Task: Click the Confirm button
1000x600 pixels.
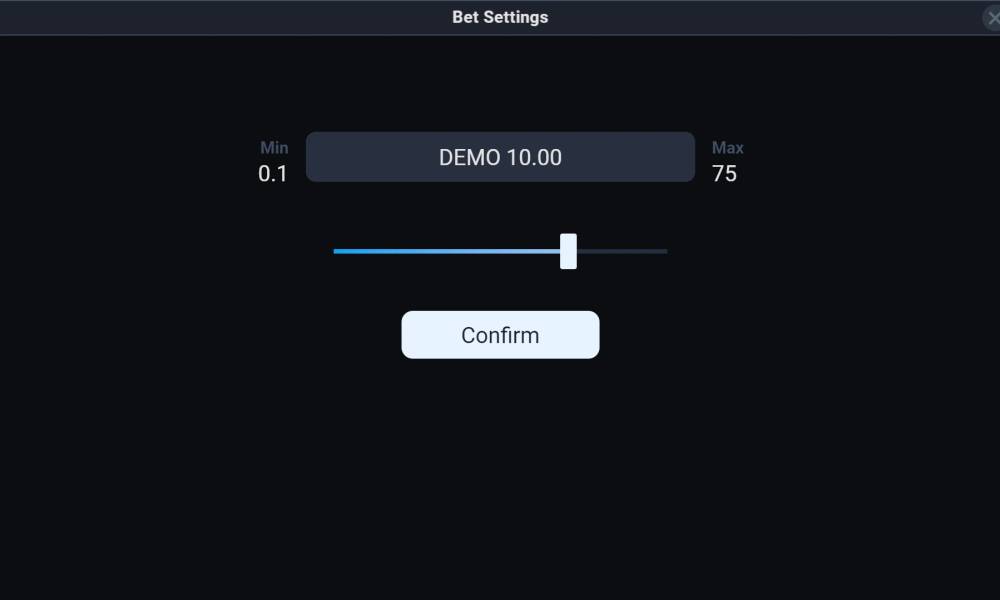Action: coord(500,335)
